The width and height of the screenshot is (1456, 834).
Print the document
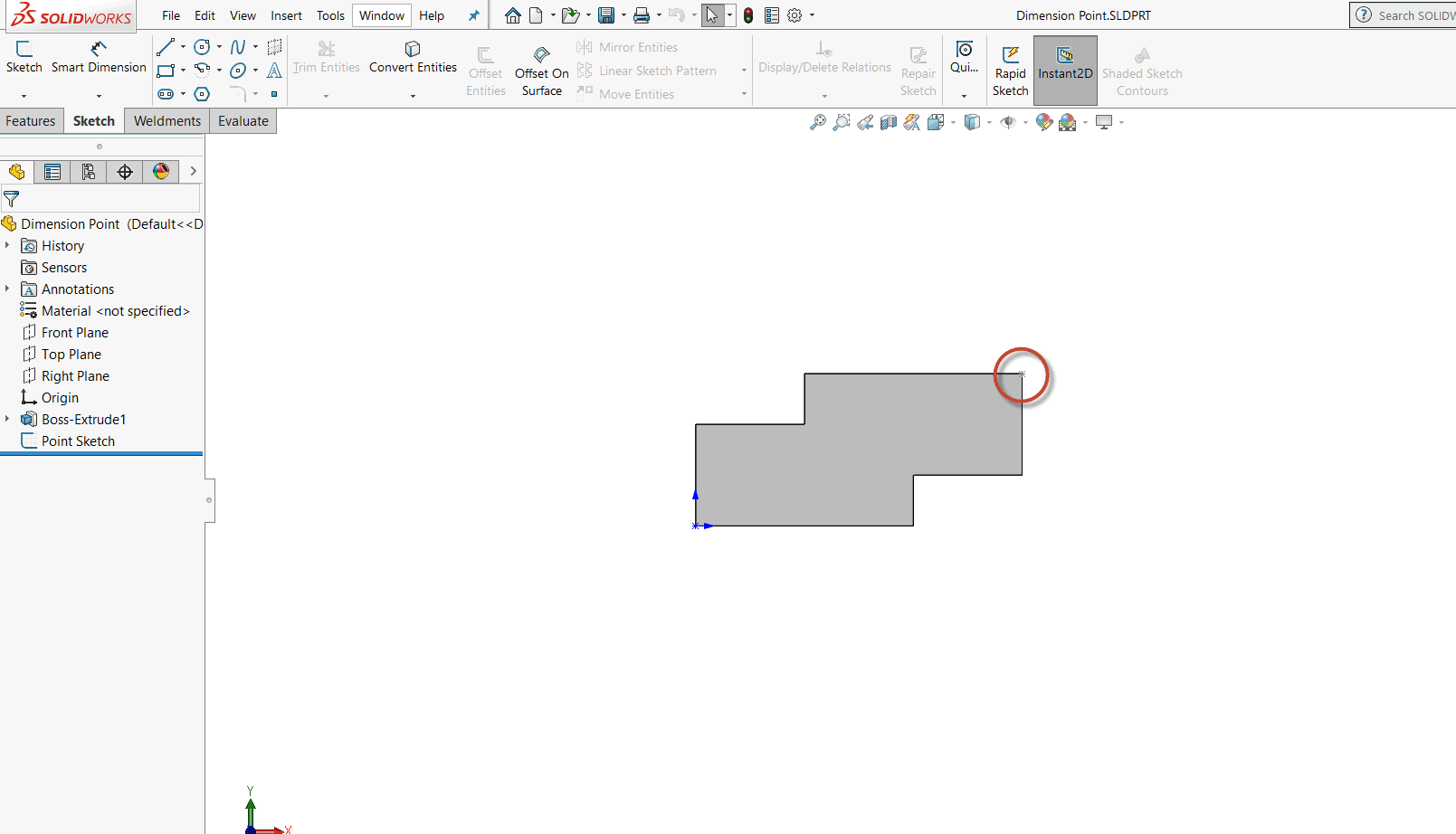point(642,15)
